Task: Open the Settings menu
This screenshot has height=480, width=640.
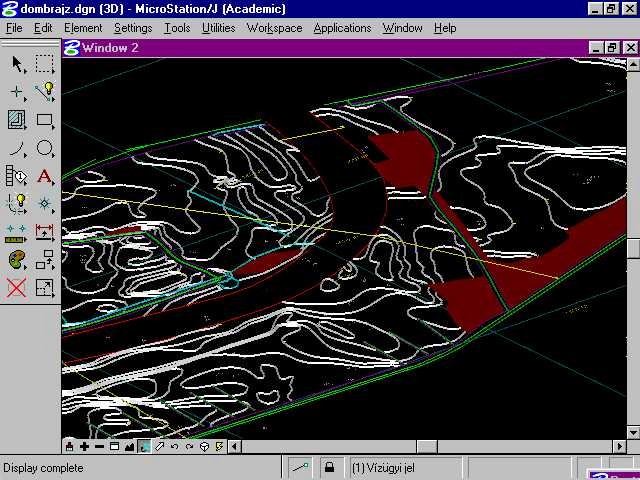Action: click(x=133, y=28)
